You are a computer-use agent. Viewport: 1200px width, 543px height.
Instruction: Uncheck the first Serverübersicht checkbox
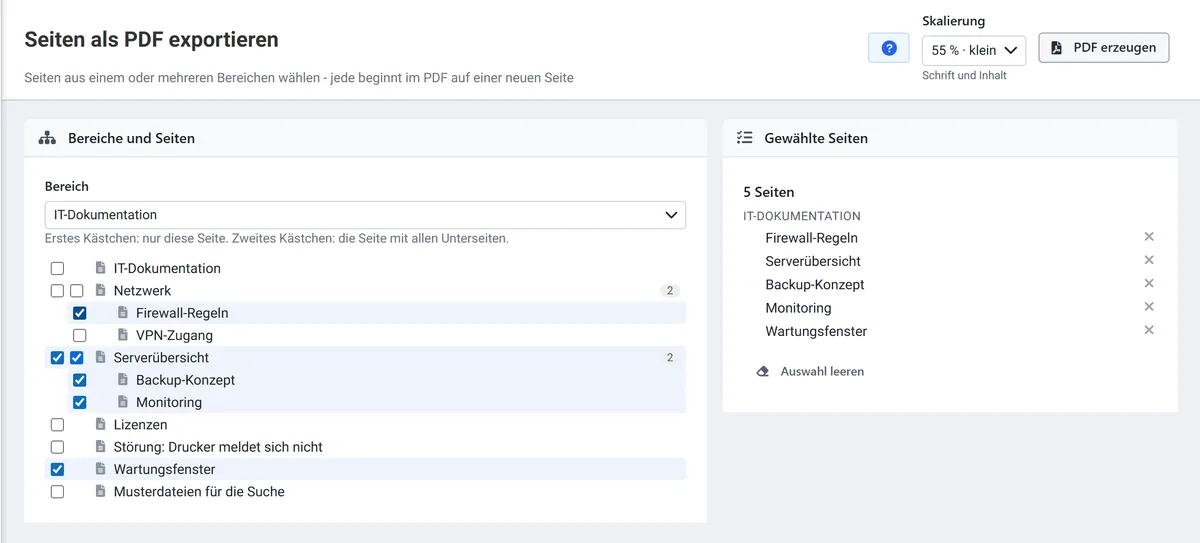57,358
